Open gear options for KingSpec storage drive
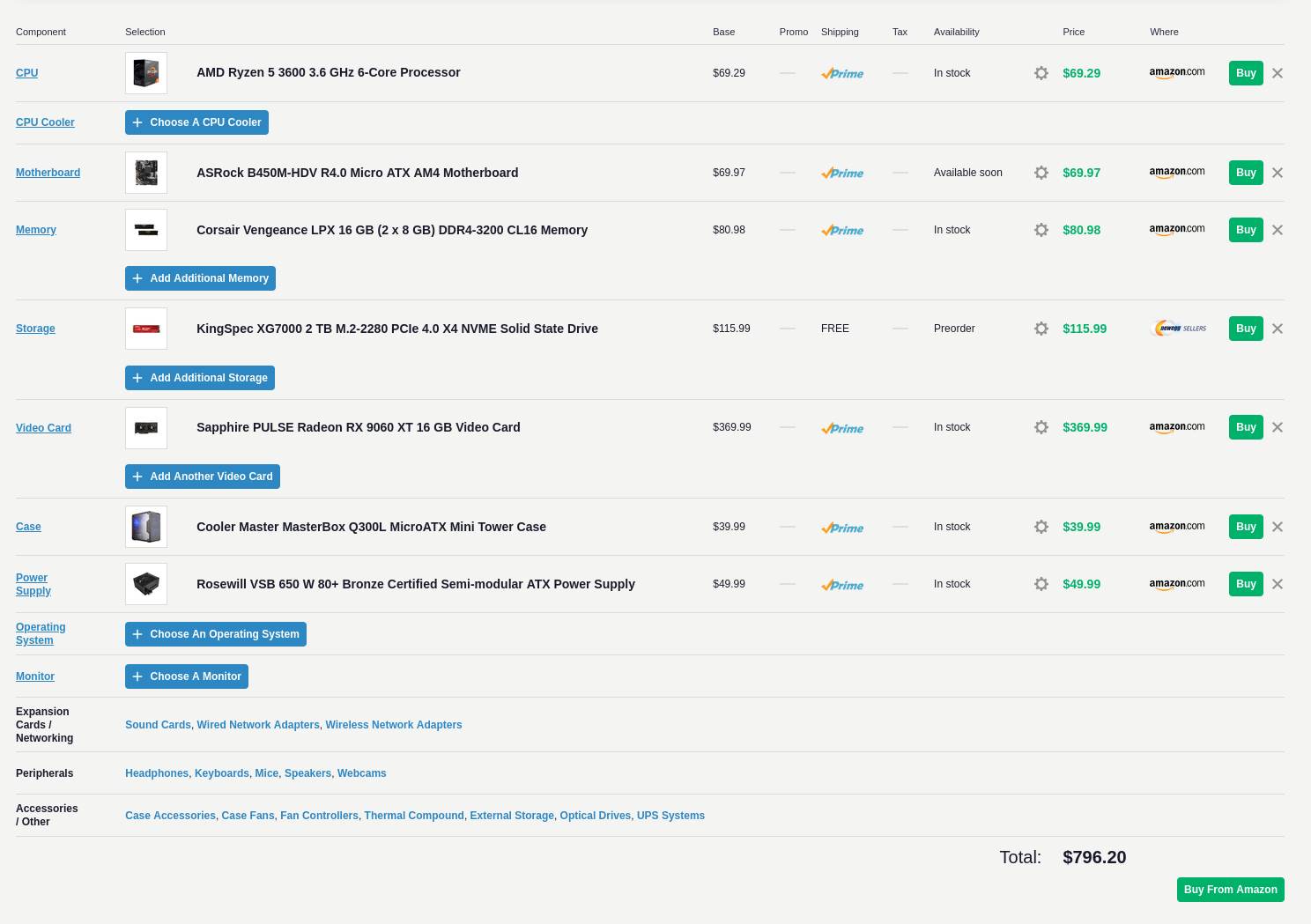The width and height of the screenshot is (1311, 924). [1041, 329]
